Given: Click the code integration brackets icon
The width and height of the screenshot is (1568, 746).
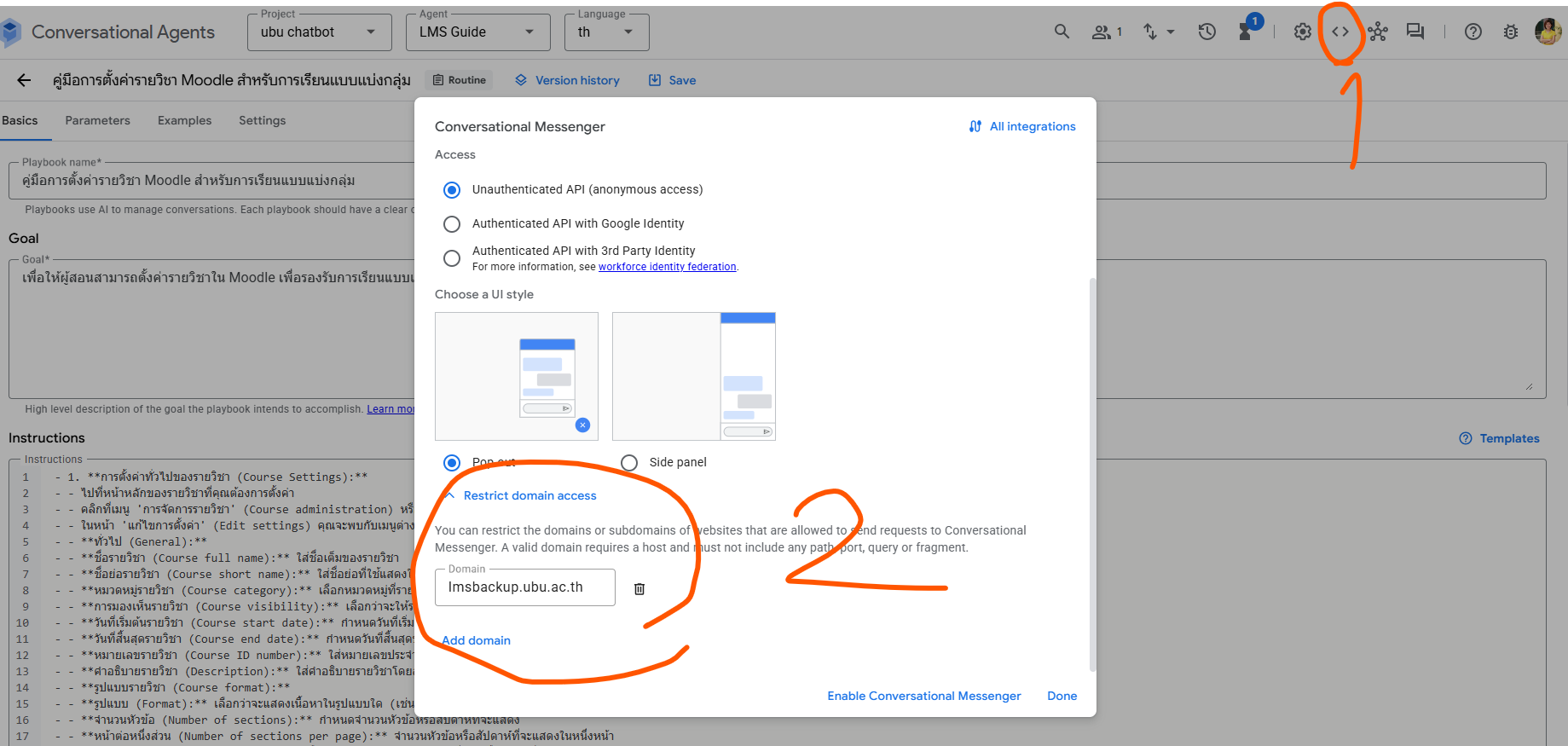Looking at the screenshot, I should point(1340,32).
